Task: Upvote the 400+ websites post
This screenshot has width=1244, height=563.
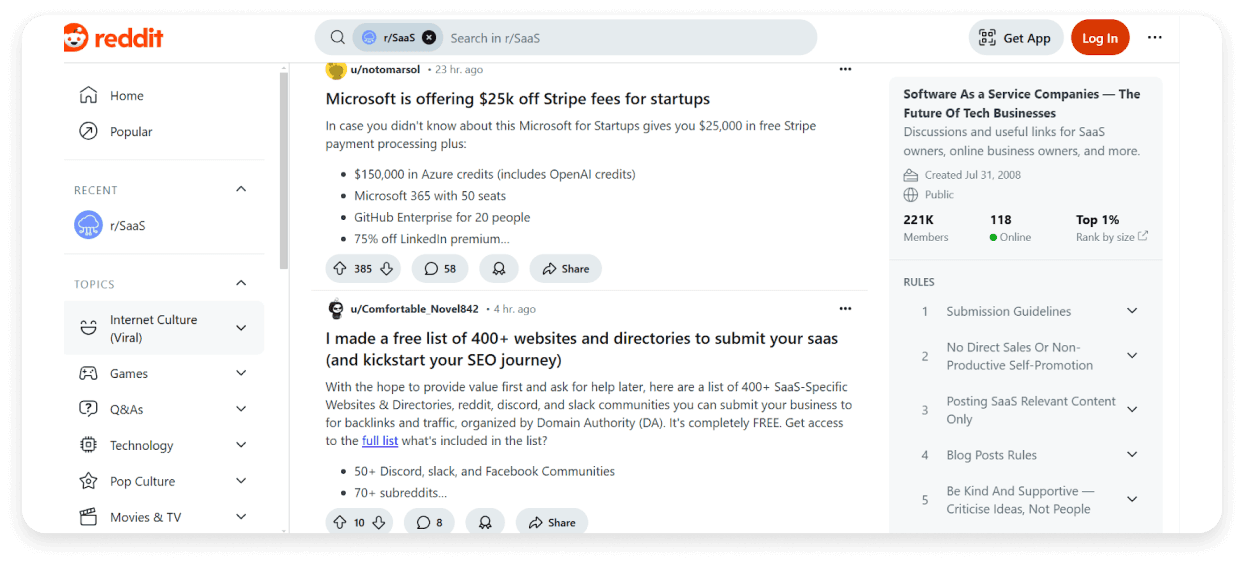Action: click(340, 523)
